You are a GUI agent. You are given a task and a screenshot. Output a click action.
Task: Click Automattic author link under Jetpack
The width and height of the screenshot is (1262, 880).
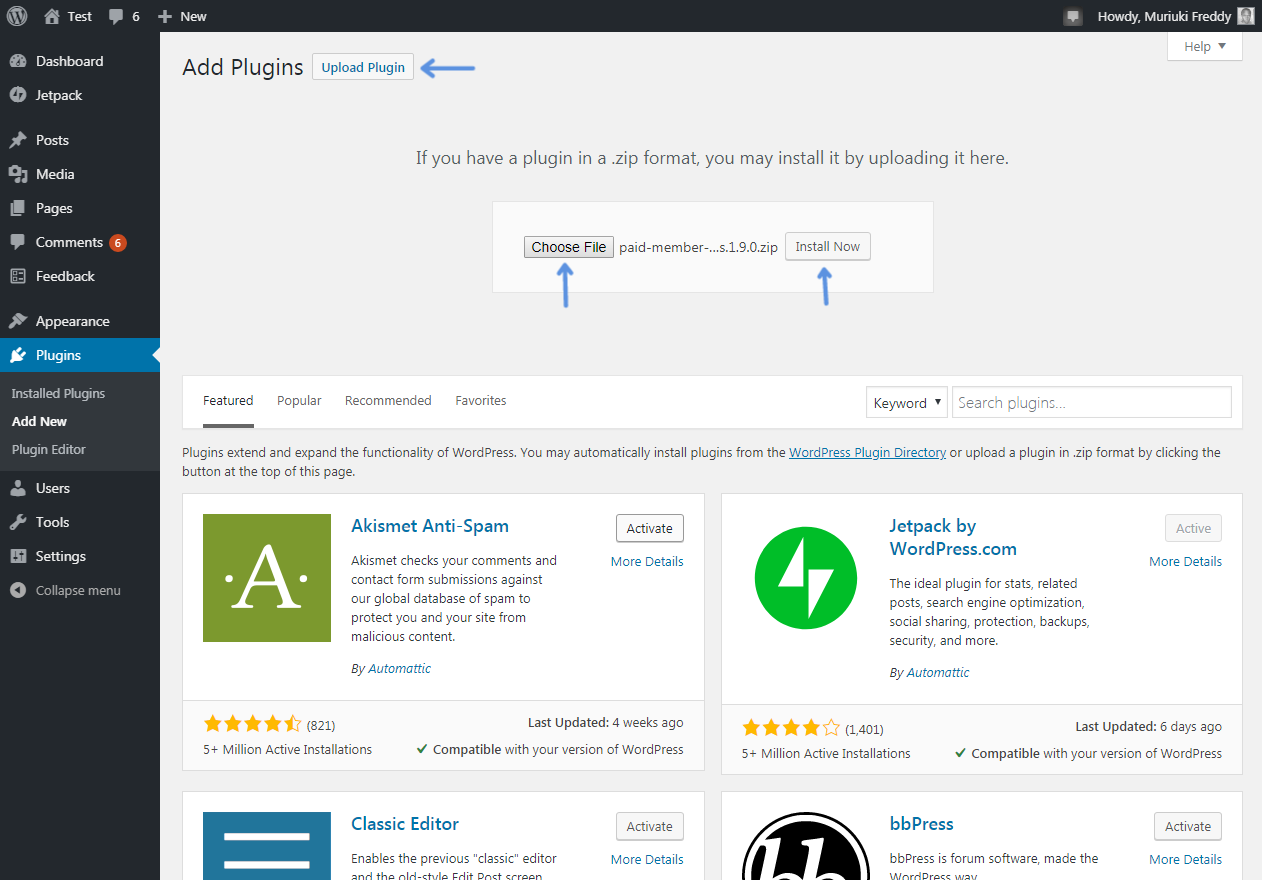click(937, 672)
